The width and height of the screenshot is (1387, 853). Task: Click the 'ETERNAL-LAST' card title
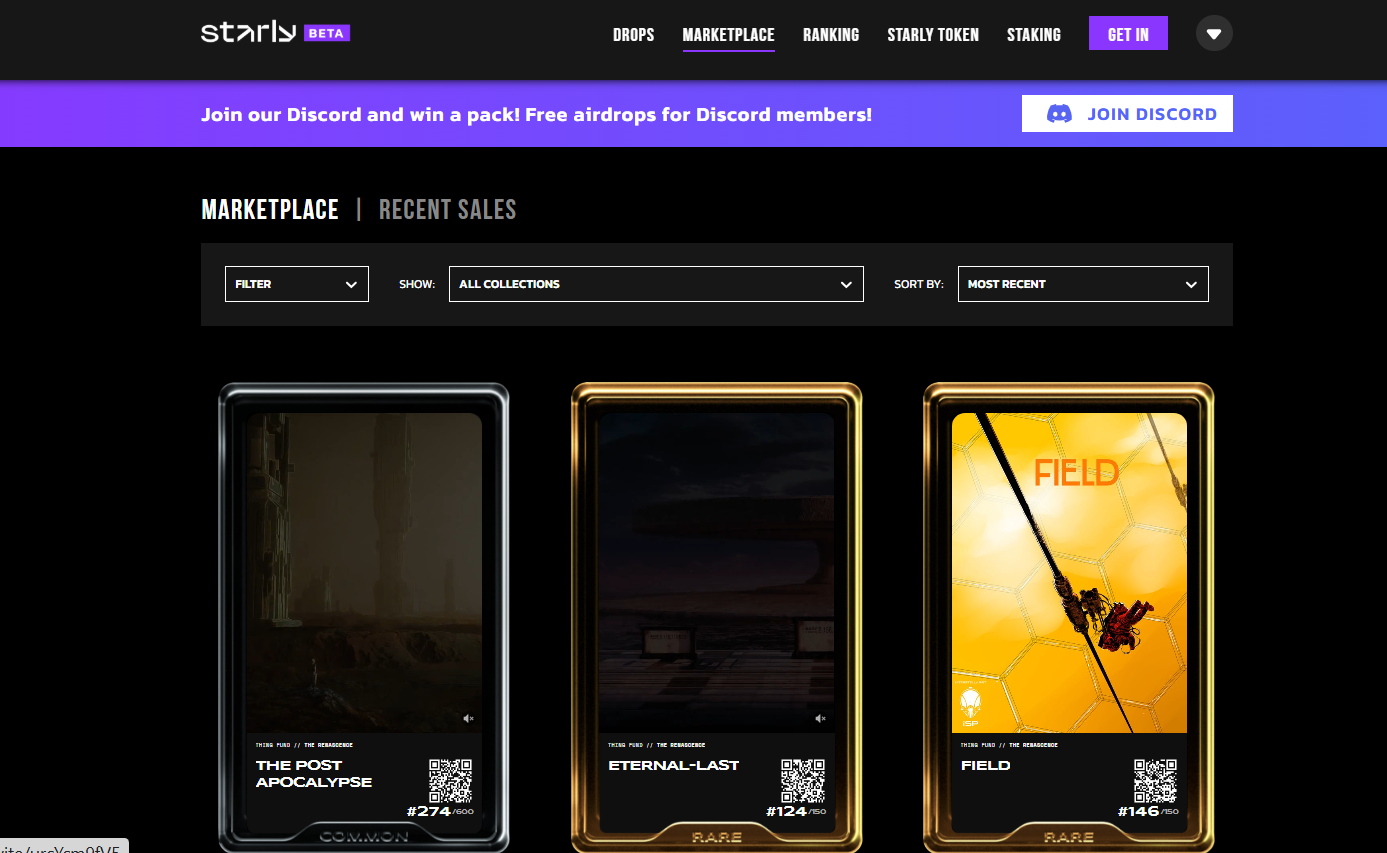(674, 766)
